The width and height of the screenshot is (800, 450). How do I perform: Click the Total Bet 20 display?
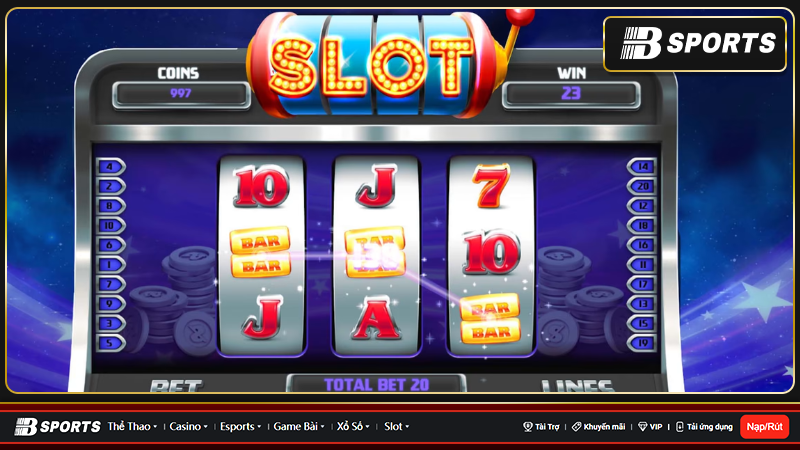click(x=377, y=384)
